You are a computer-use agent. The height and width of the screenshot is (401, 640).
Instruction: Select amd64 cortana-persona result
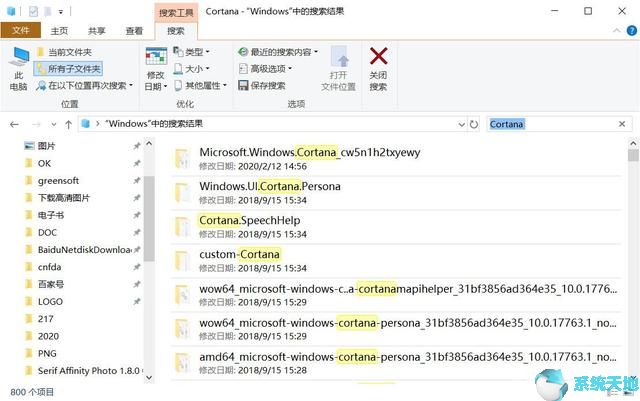click(x=396, y=363)
